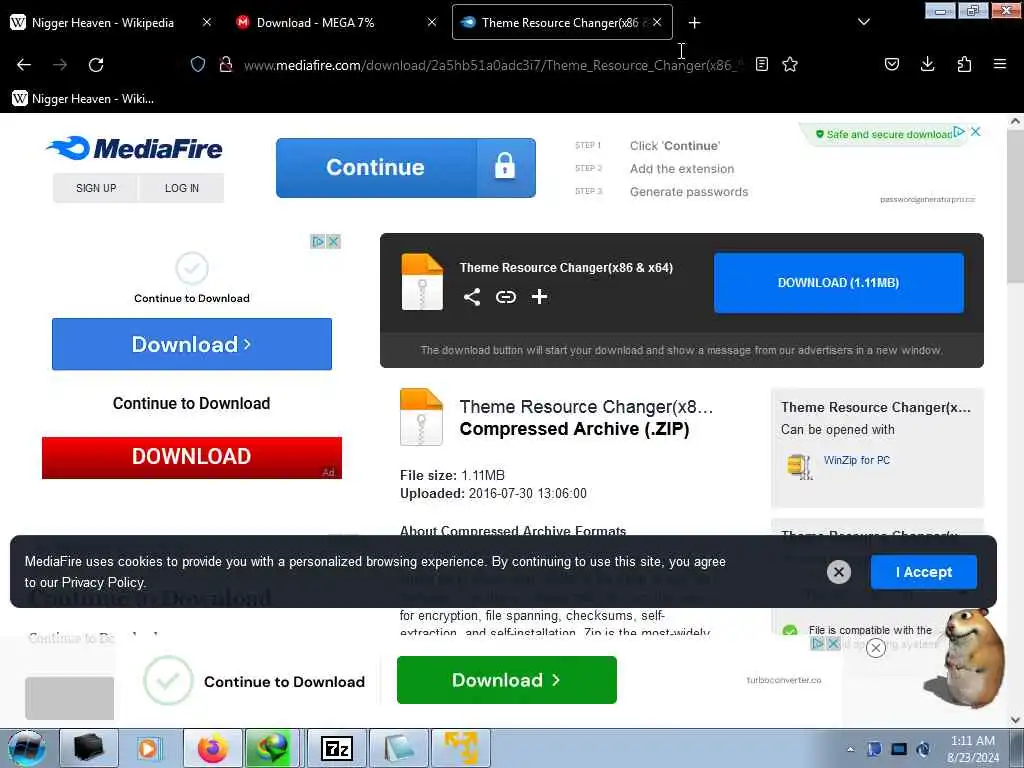Image resolution: width=1024 pixels, height=768 pixels.
Task: Click the ZIP file icon in the dark panel
Action: [x=422, y=281]
